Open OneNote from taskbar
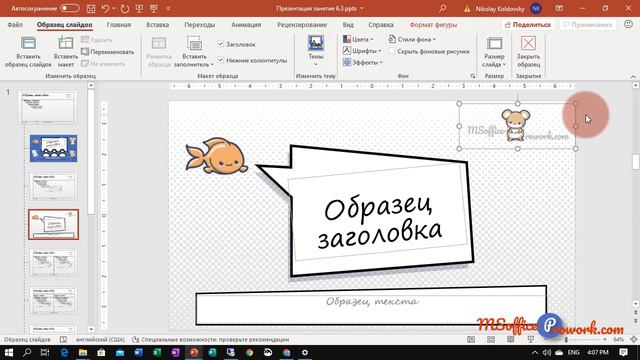 tap(176, 352)
